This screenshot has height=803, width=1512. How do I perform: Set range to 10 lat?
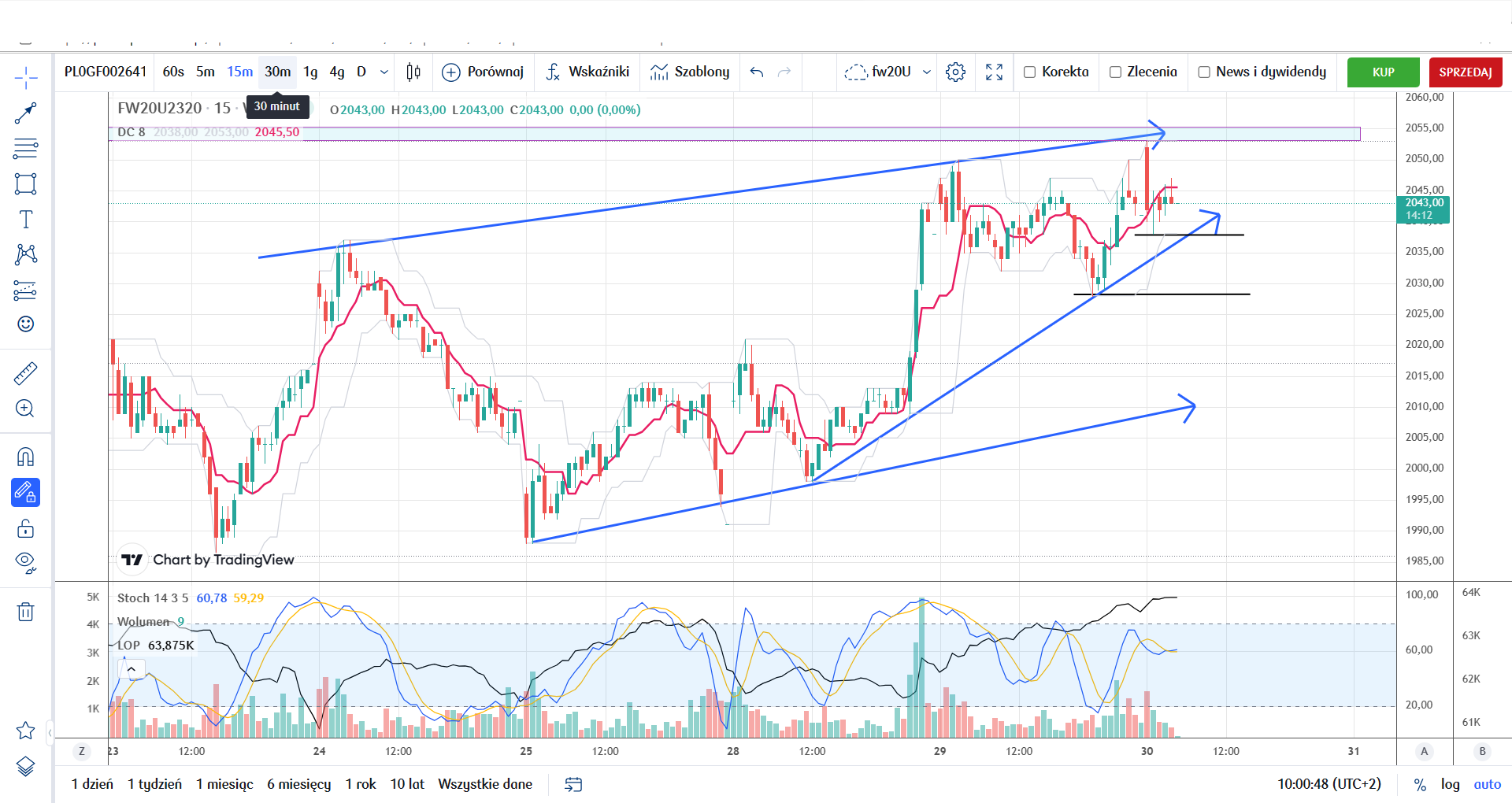[x=407, y=784]
